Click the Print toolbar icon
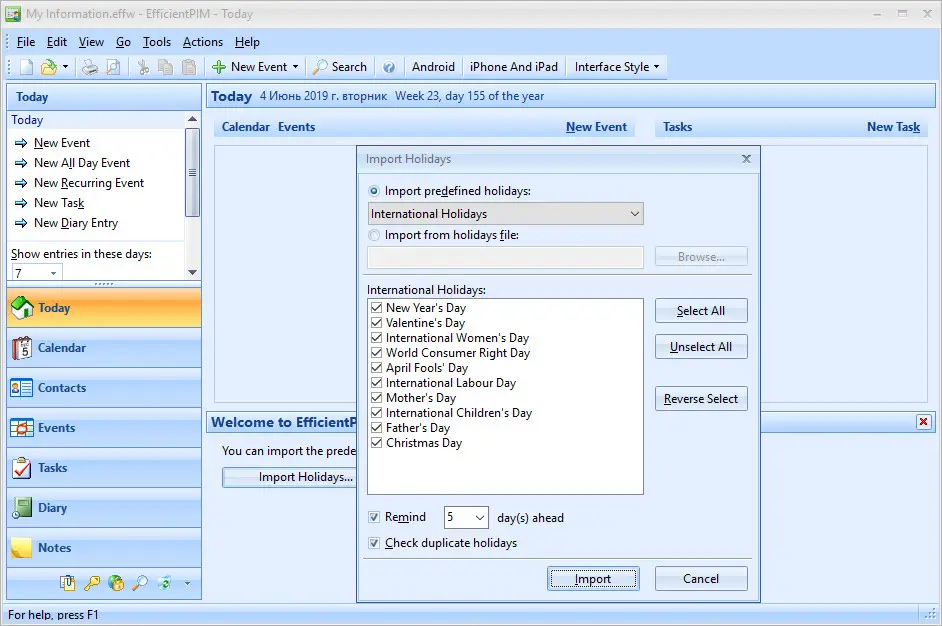This screenshot has height=626, width=942. [90, 67]
